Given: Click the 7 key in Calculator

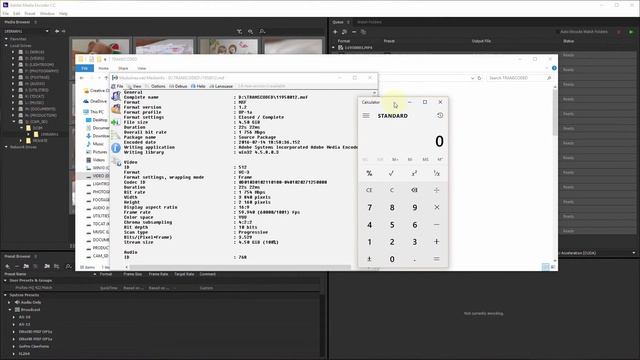Looking at the screenshot, I should 369,207.
